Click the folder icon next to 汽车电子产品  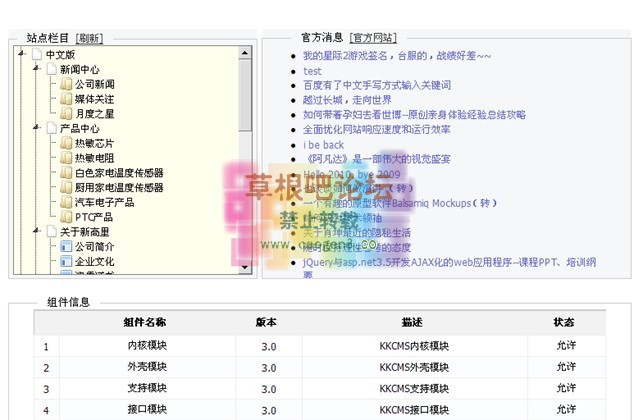click(66, 202)
